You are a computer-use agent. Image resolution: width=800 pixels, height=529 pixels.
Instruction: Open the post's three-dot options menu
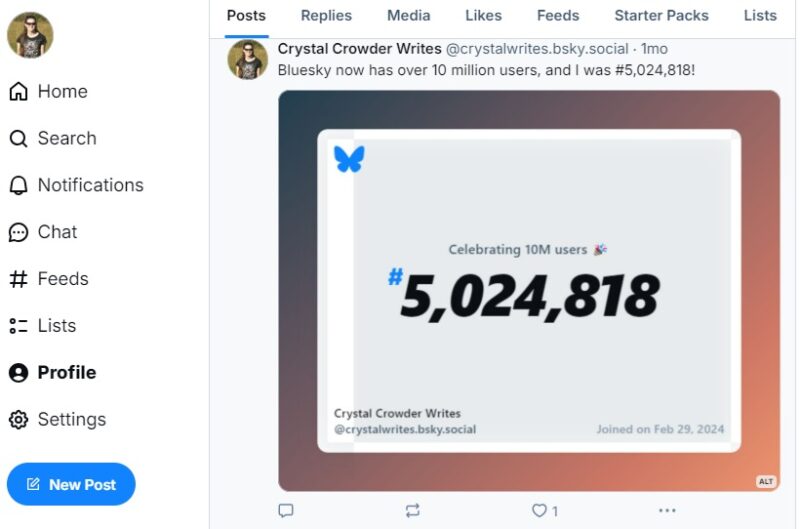click(667, 511)
